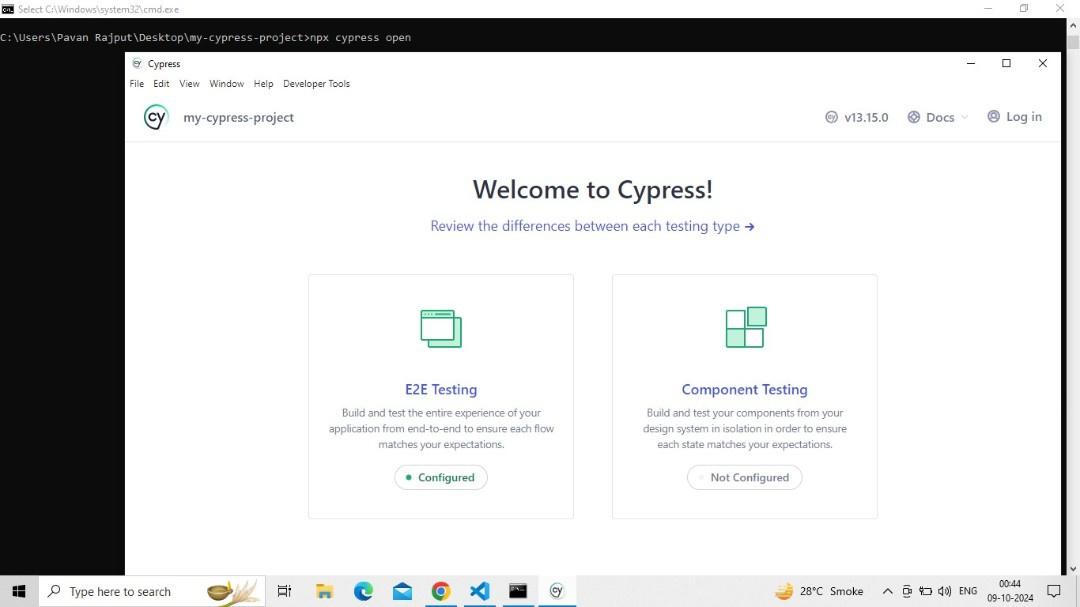Click the Docs icon in the header

(913, 117)
